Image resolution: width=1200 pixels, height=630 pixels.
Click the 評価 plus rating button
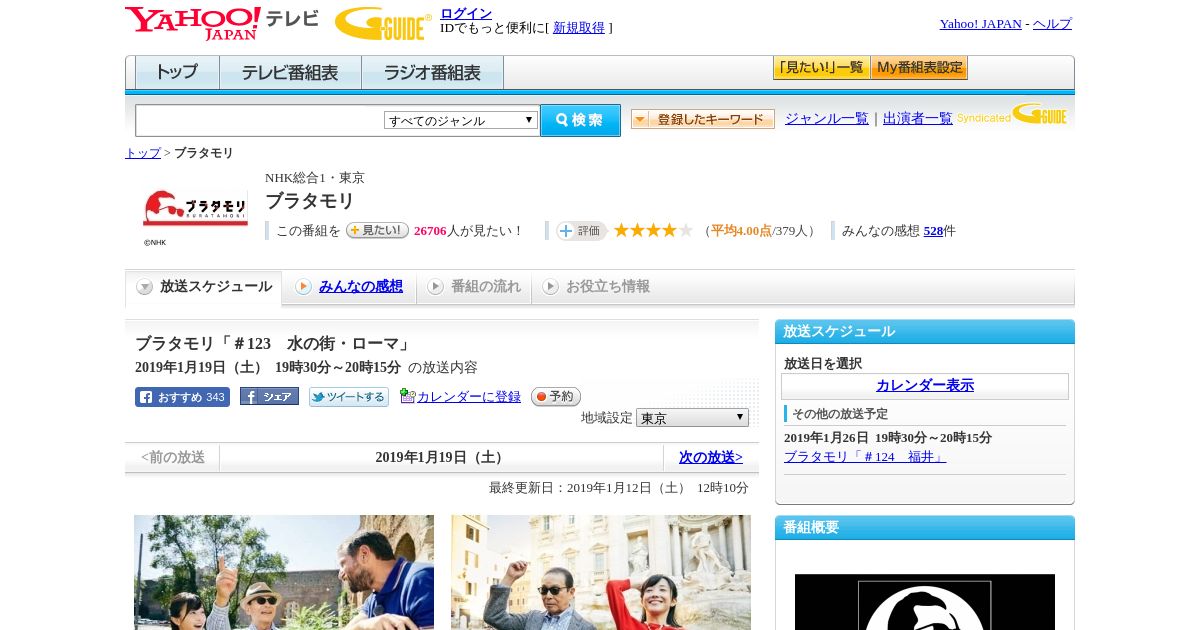(582, 231)
